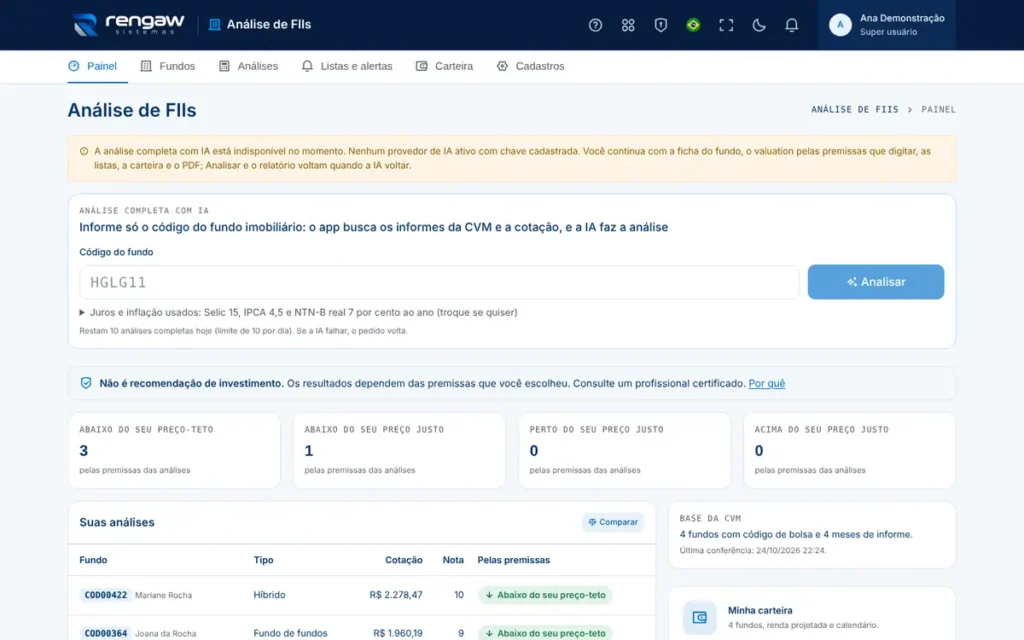Click PAINEL breadcrumb item
The image size is (1024, 640).
pos(938,110)
